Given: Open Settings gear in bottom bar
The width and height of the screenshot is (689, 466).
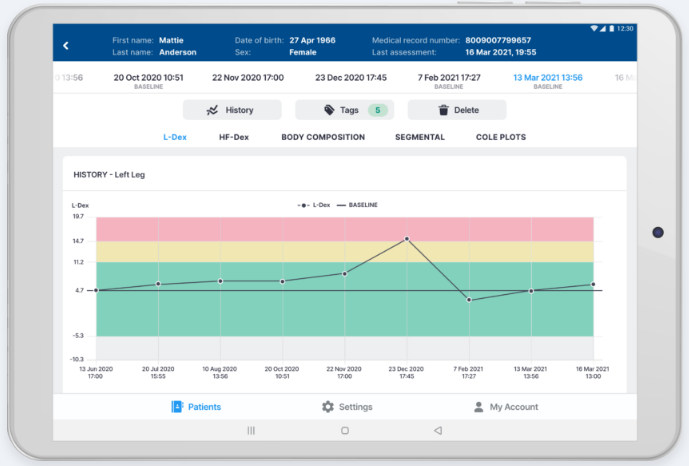Looking at the screenshot, I should pos(346,407).
